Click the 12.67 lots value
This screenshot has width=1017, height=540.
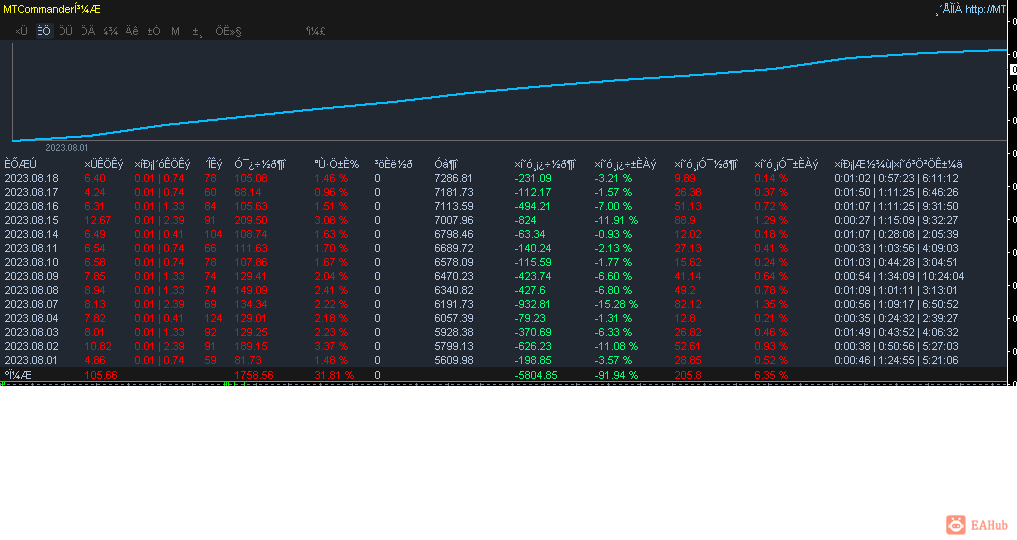(97, 220)
